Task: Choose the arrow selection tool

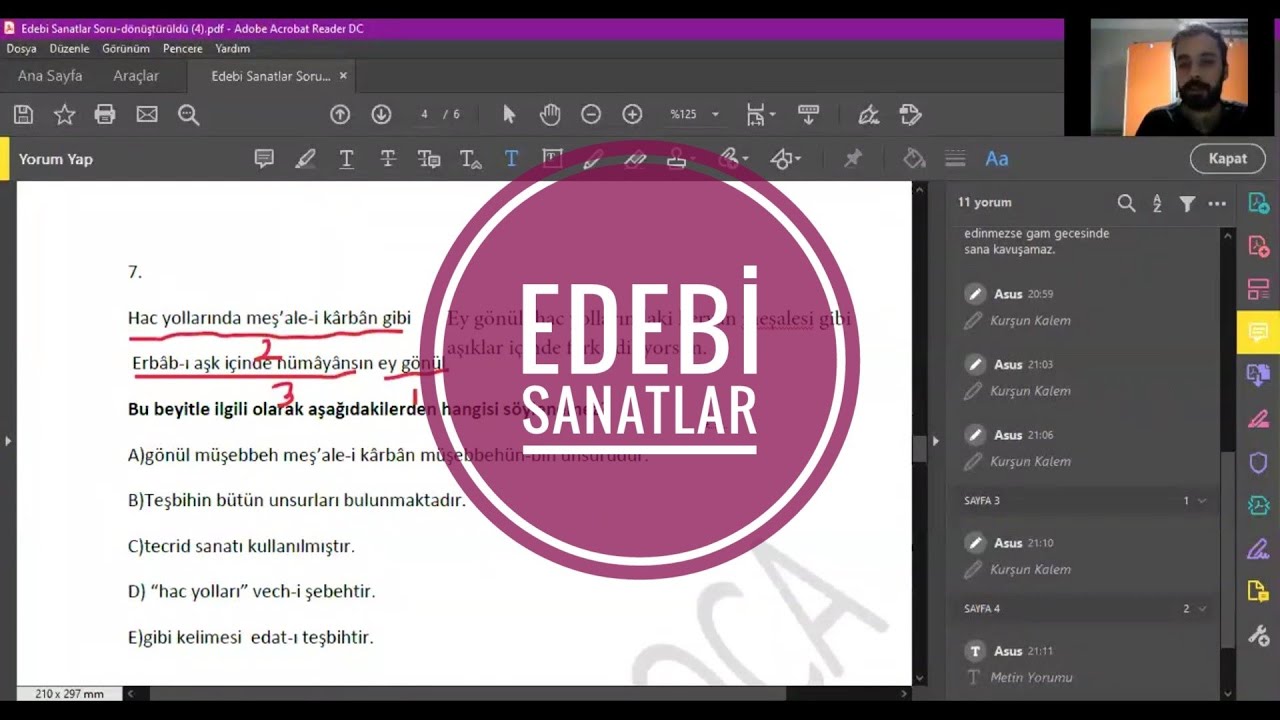Action: click(509, 115)
